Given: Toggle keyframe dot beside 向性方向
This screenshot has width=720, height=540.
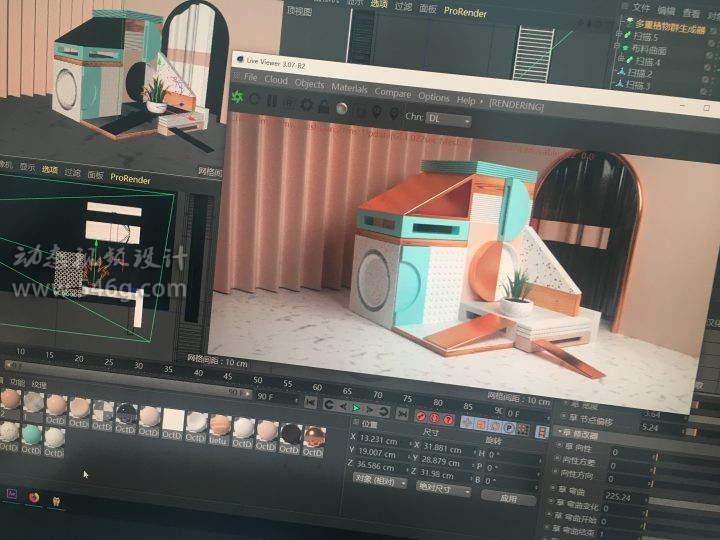Looking at the screenshot, I should coord(553,472).
